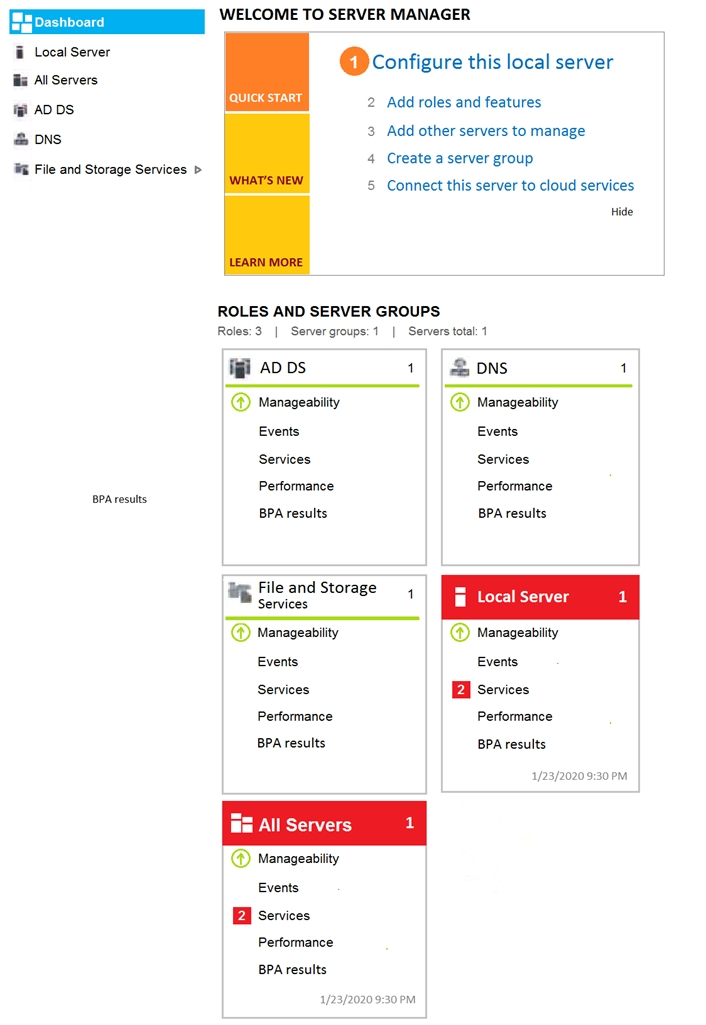Select All Servers in navigation pane

pyautogui.click(x=65, y=80)
